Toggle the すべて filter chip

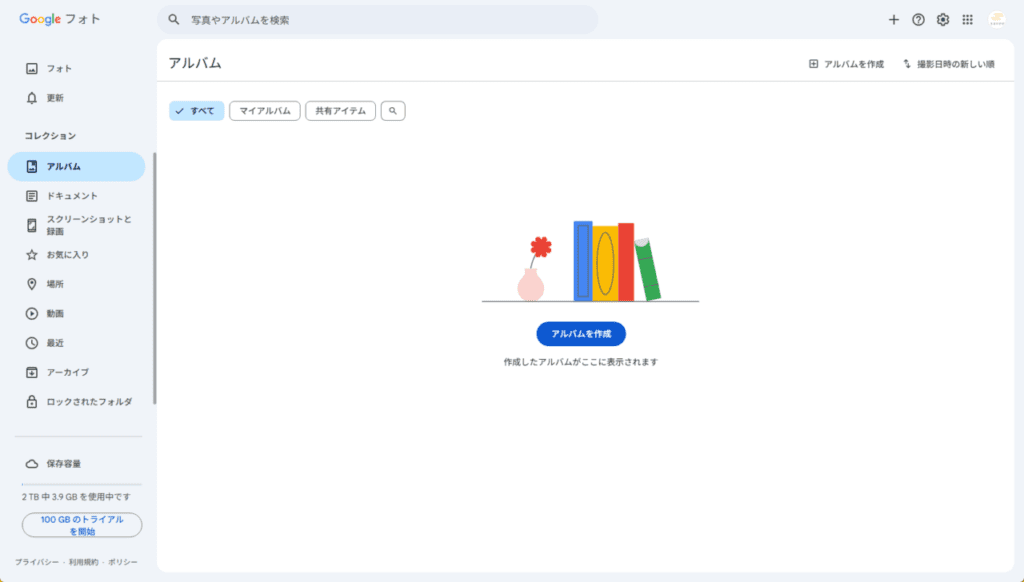(x=196, y=111)
